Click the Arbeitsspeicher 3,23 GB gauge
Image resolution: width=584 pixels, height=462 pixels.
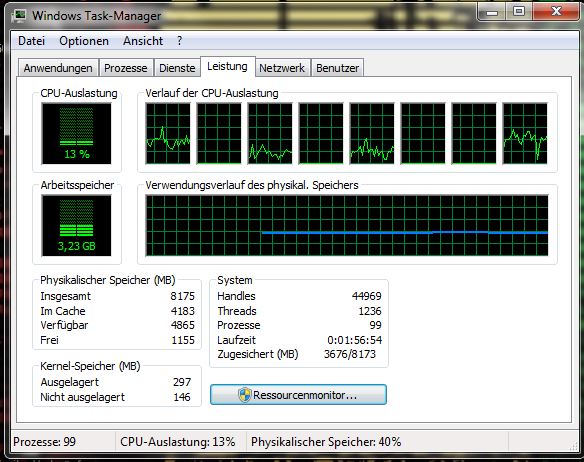[x=76, y=225]
